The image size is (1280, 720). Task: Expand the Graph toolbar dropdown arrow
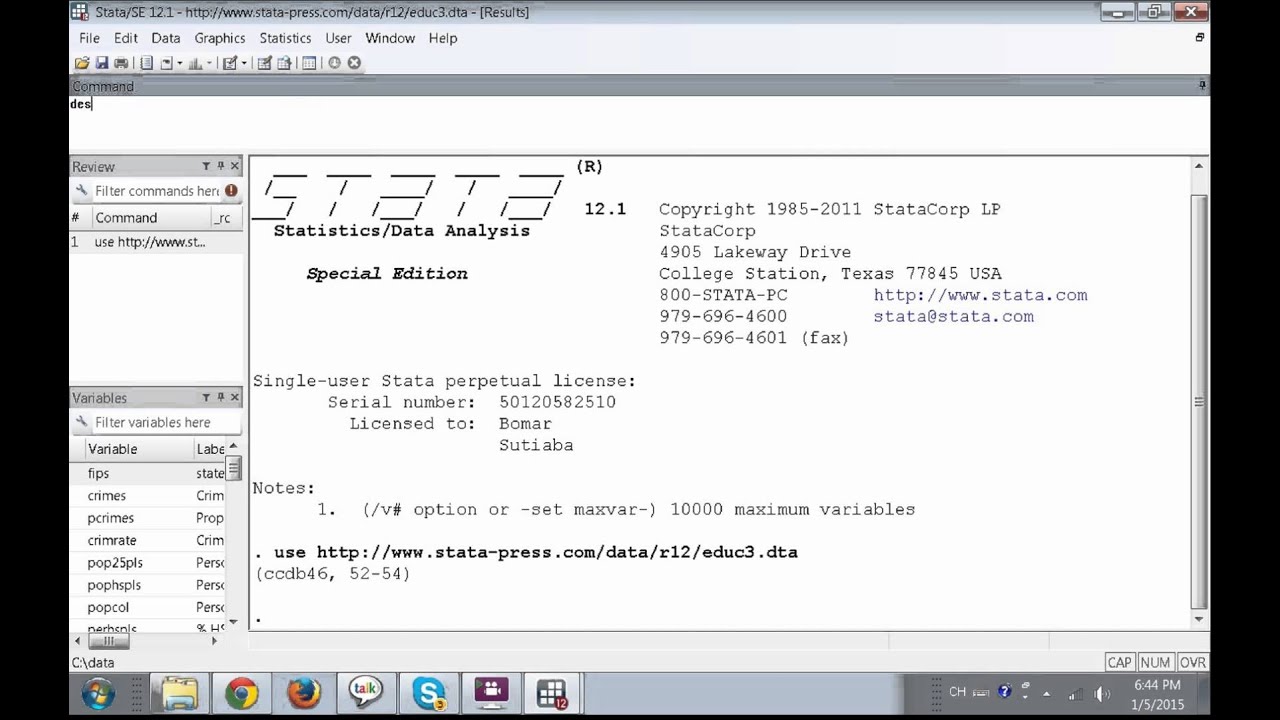click(x=209, y=63)
